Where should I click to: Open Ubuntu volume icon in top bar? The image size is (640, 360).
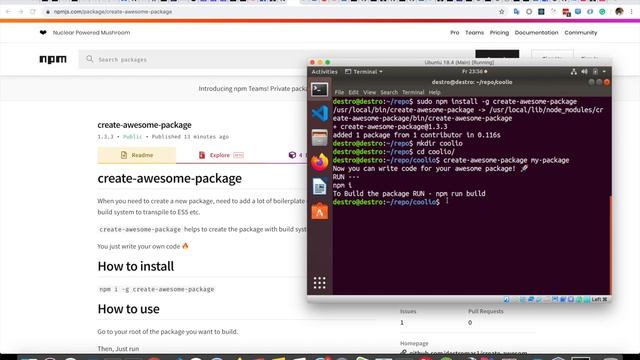(584, 72)
